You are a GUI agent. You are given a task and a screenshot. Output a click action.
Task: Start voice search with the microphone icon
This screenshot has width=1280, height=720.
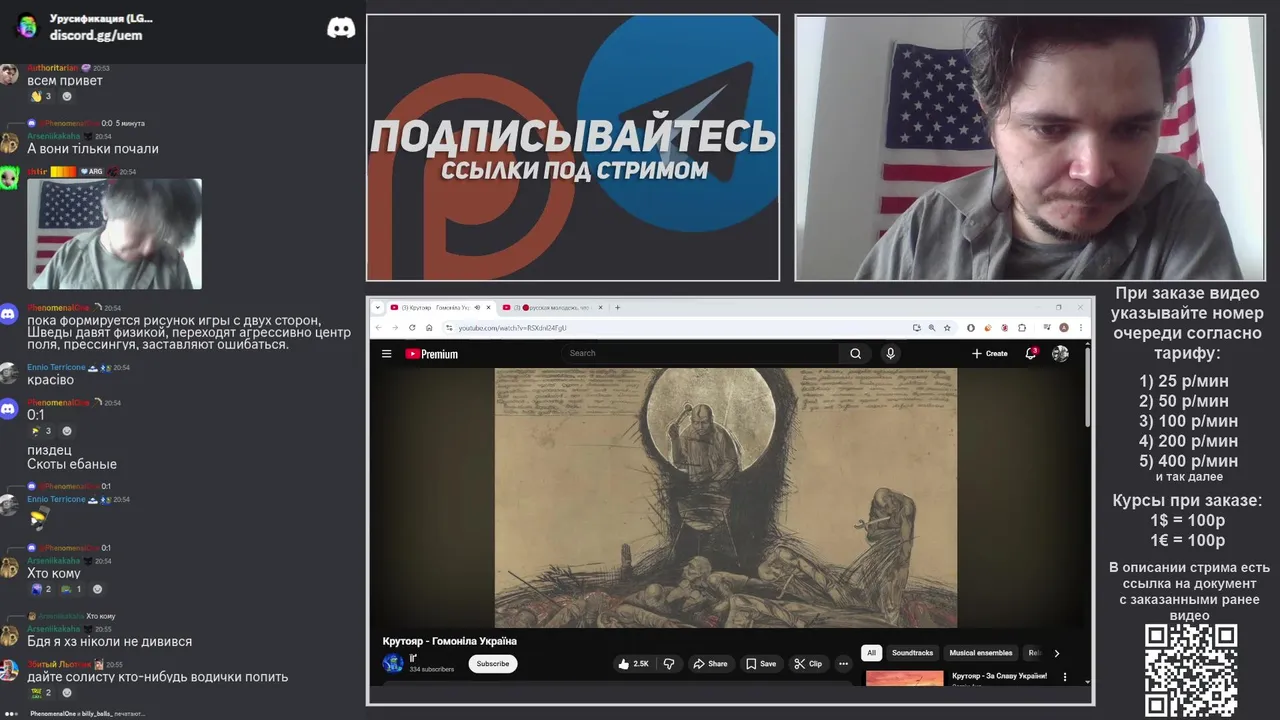[890, 353]
